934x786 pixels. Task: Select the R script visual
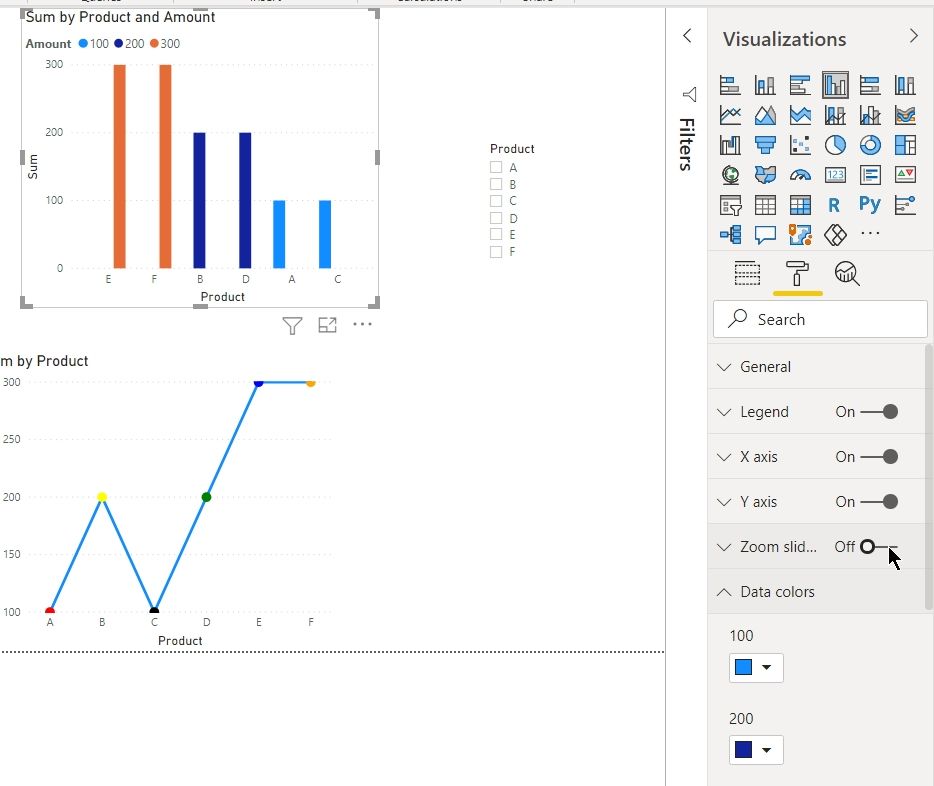834,205
